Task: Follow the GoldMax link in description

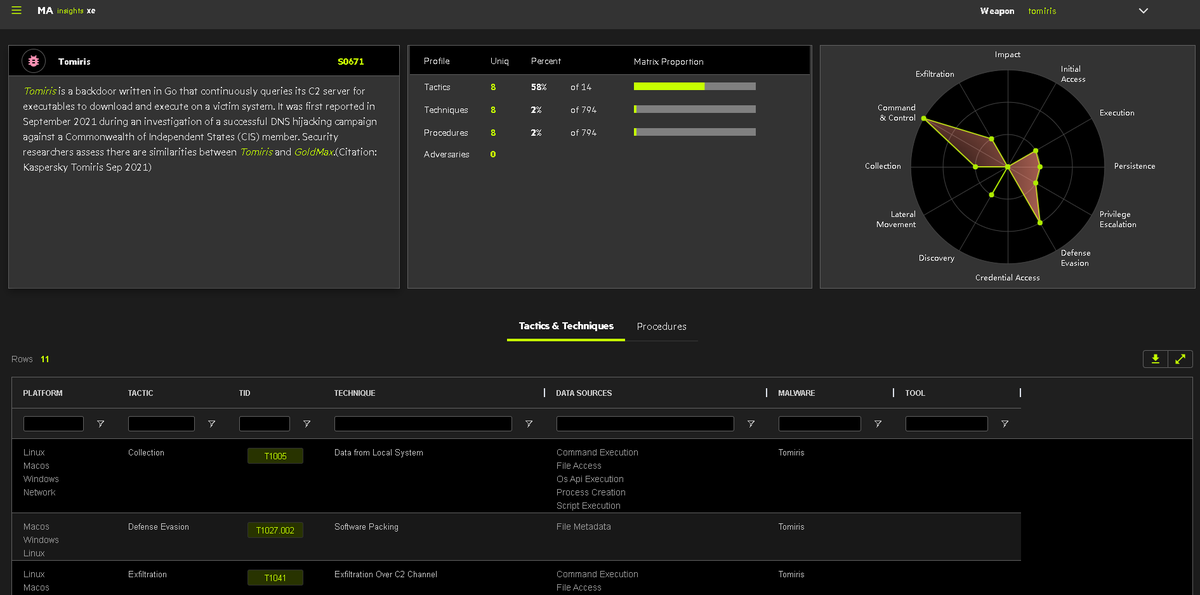Action: tap(313, 152)
